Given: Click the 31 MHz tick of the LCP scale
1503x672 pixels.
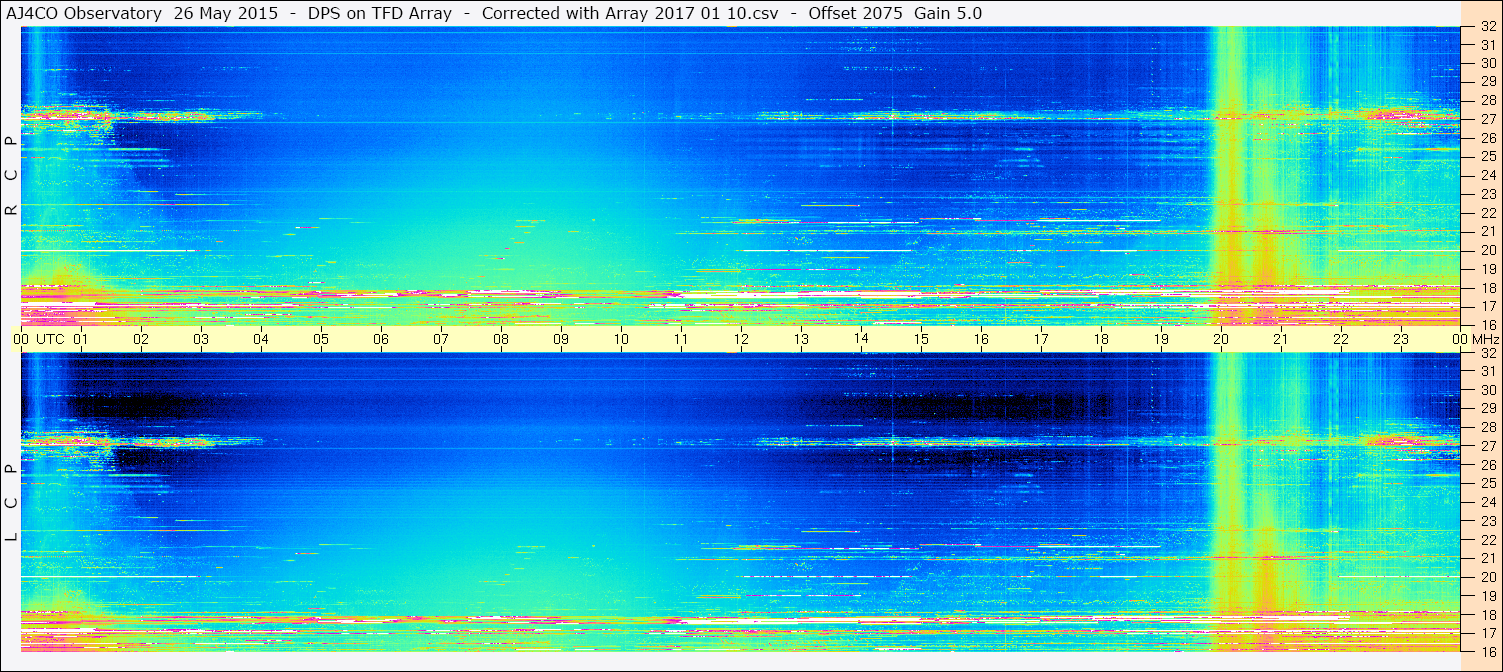Looking at the screenshot, I should 1488,371.
